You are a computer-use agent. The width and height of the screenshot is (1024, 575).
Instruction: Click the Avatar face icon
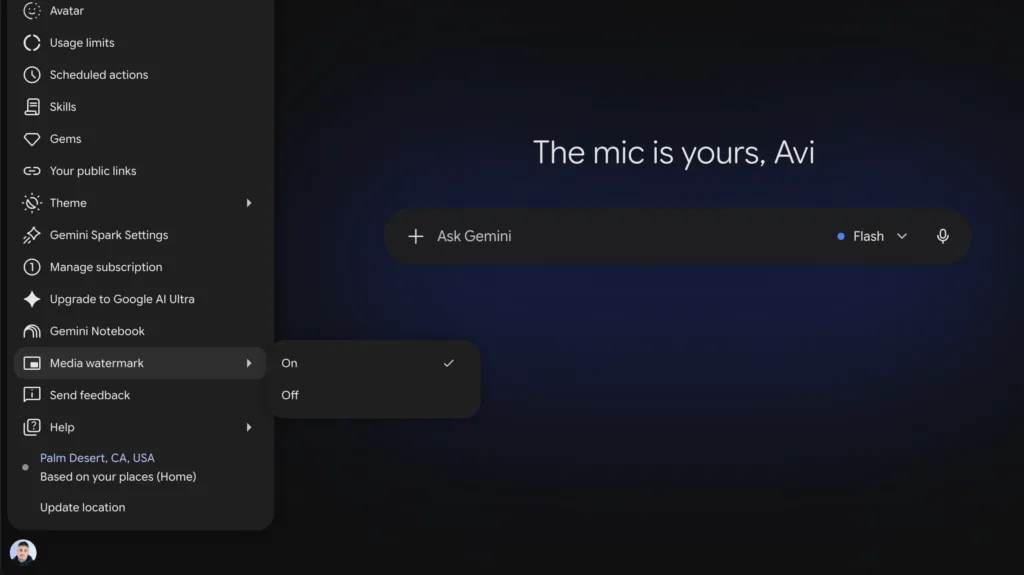(31, 10)
